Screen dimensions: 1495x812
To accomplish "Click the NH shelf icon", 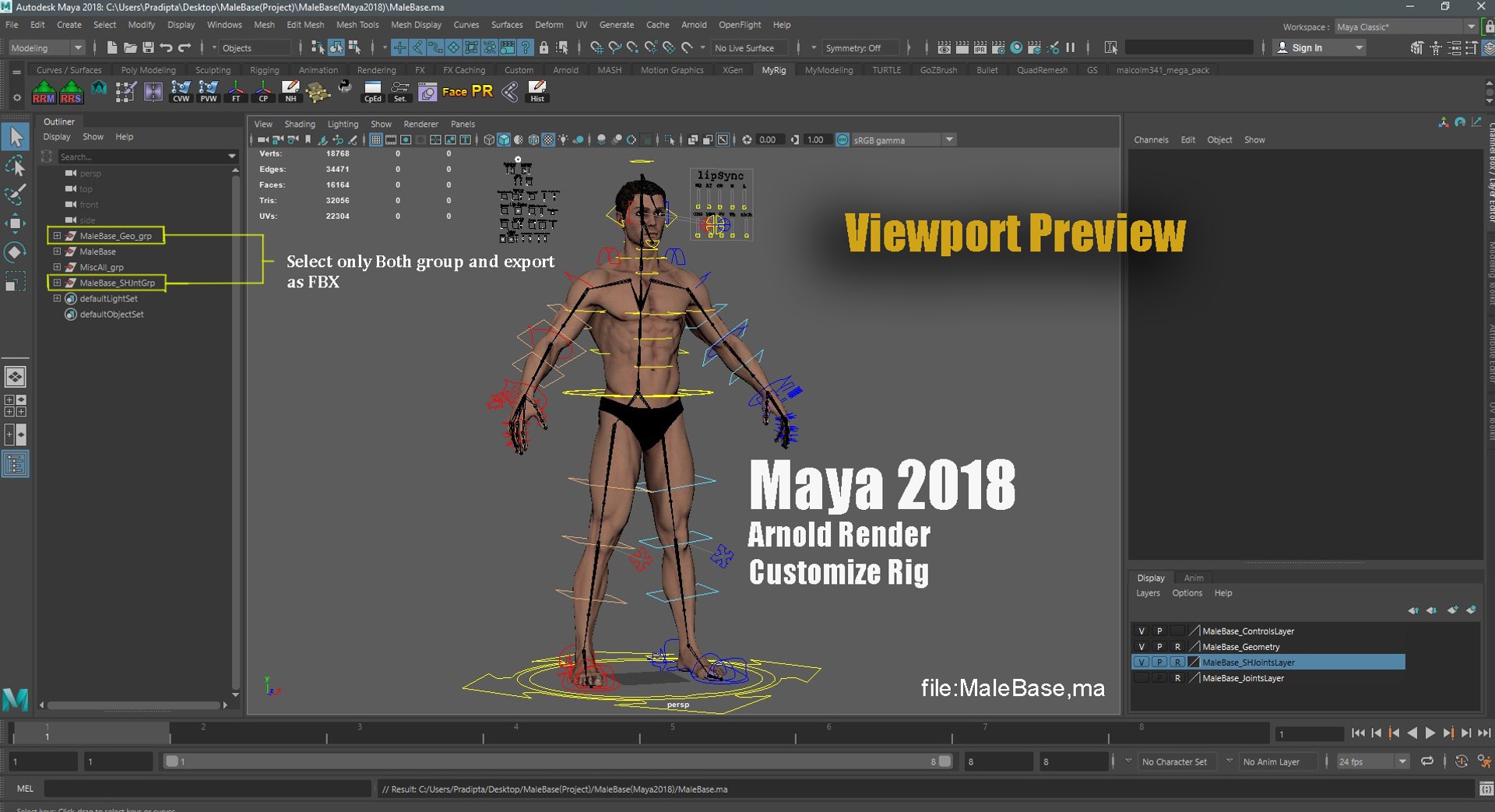I will point(290,92).
